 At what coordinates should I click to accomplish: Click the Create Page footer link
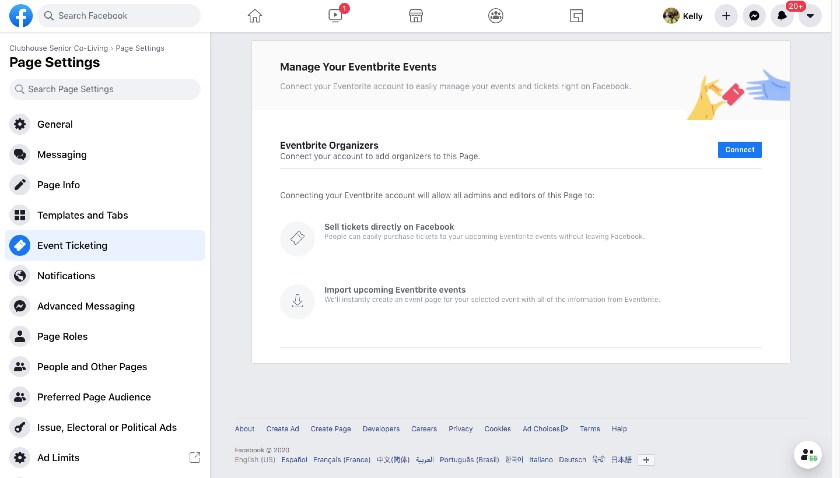tap(331, 429)
